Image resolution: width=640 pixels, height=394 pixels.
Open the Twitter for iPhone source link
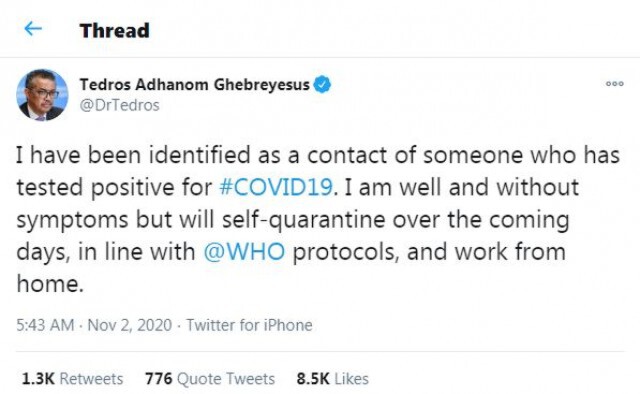click(x=249, y=325)
